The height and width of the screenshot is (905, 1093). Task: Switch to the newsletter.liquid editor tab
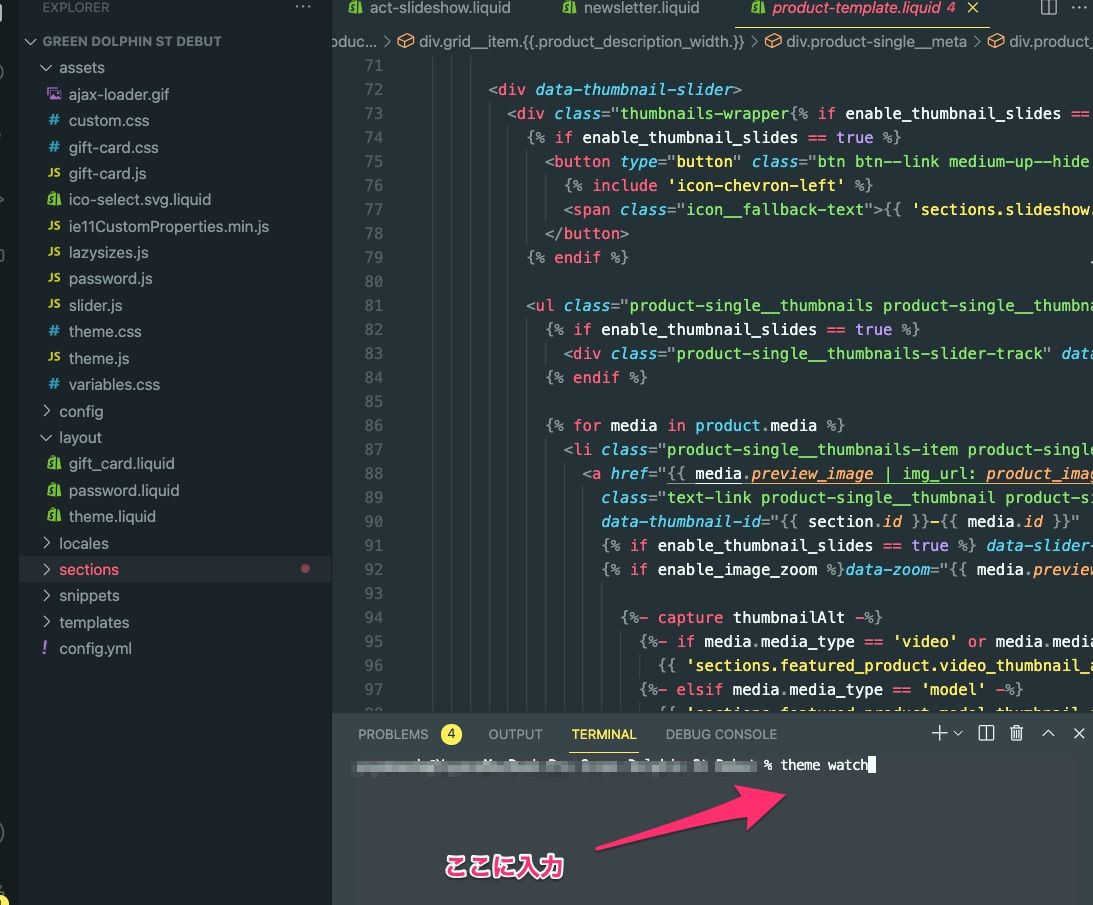(x=640, y=8)
